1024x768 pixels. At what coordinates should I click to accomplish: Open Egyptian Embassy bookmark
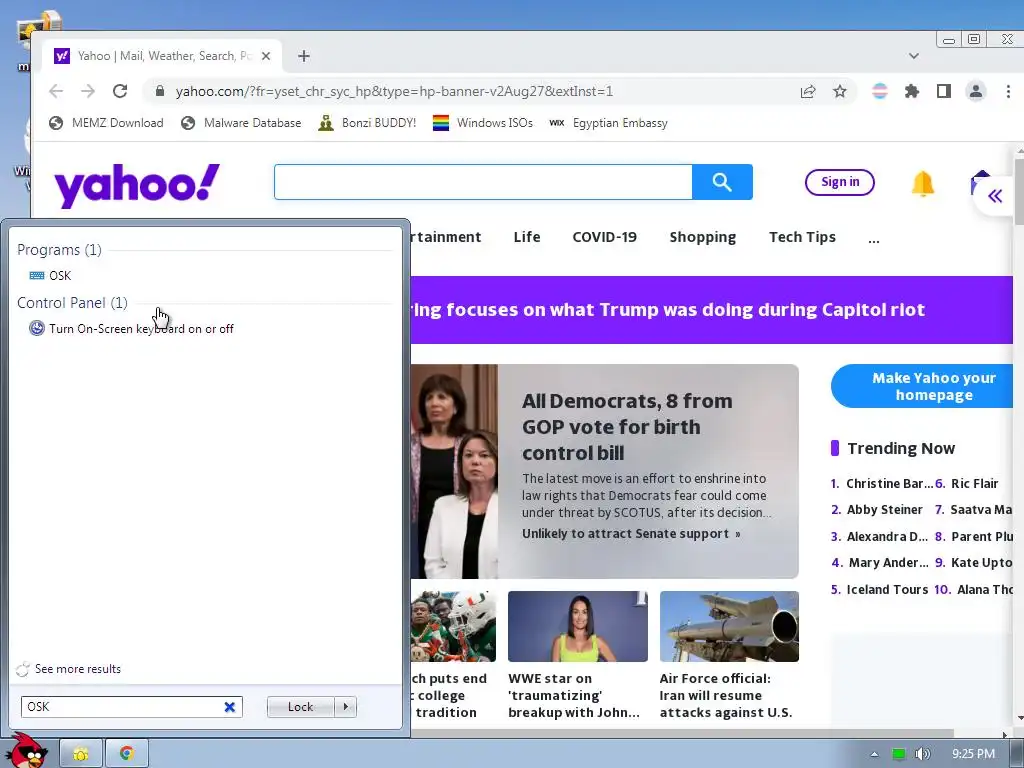(x=609, y=123)
